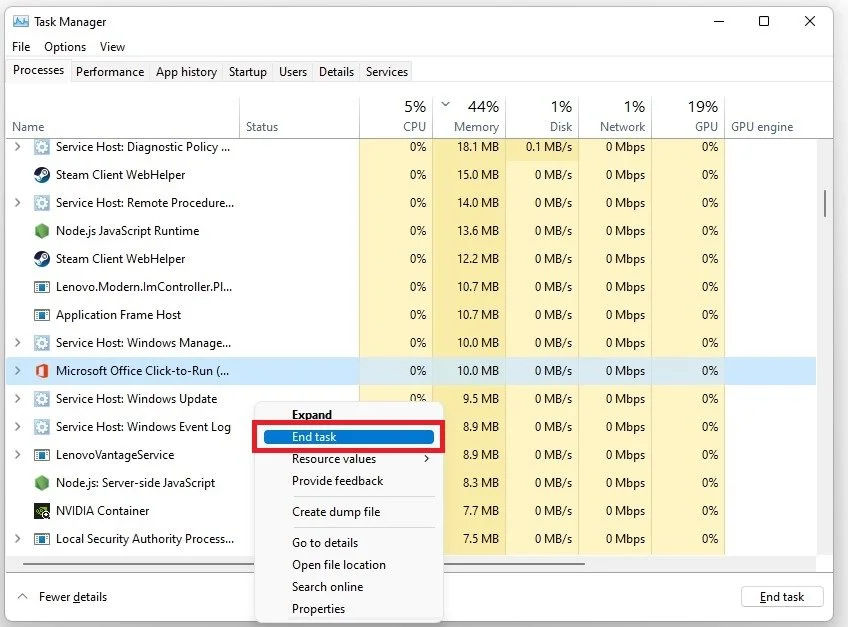Image resolution: width=848 pixels, height=627 pixels.
Task: Open the View menu
Action: tap(112, 47)
